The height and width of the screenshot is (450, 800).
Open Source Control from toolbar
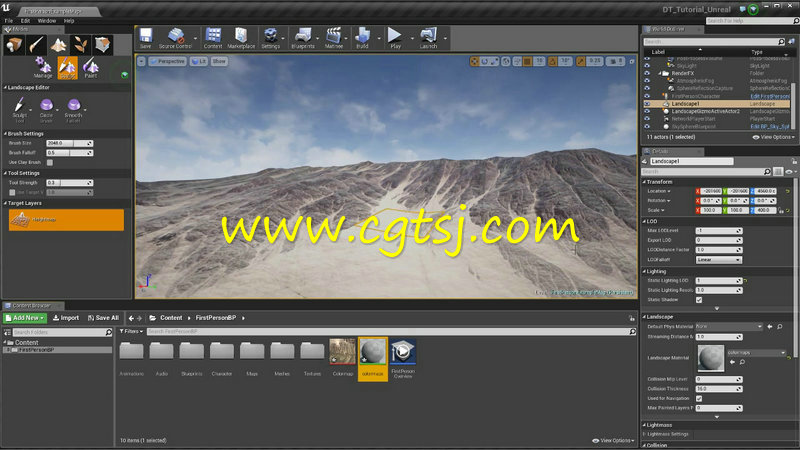(x=175, y=38)
